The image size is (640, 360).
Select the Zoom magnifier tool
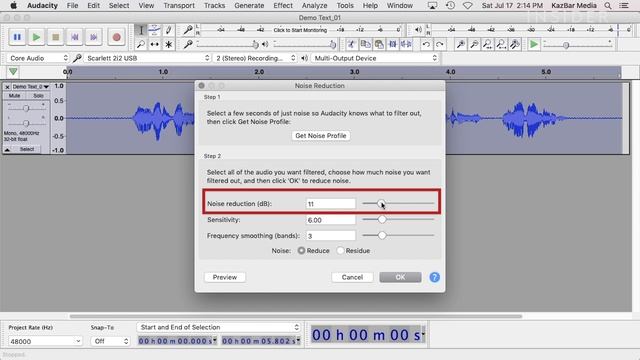[141, 44]
